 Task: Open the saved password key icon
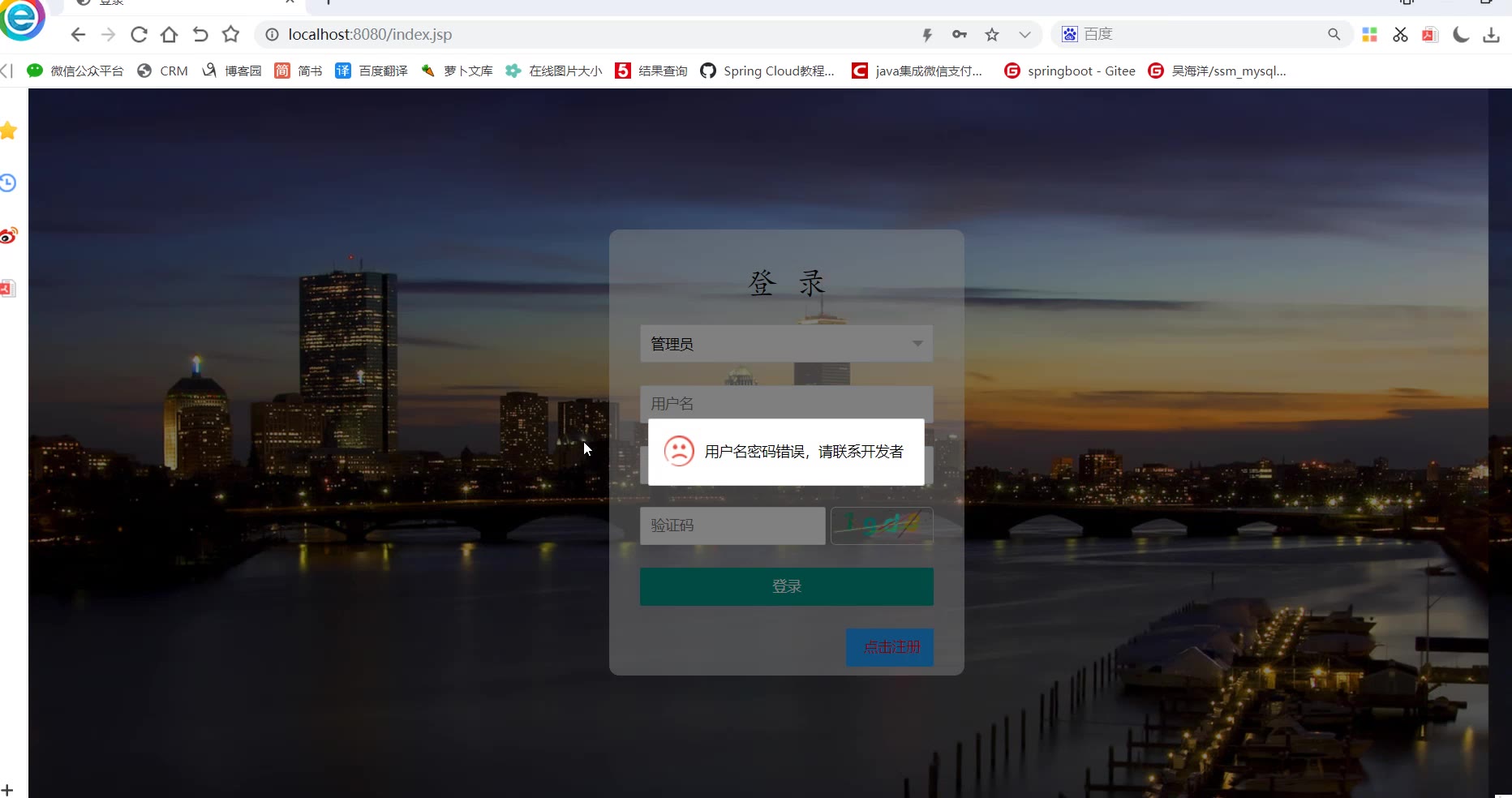(960, 34)
